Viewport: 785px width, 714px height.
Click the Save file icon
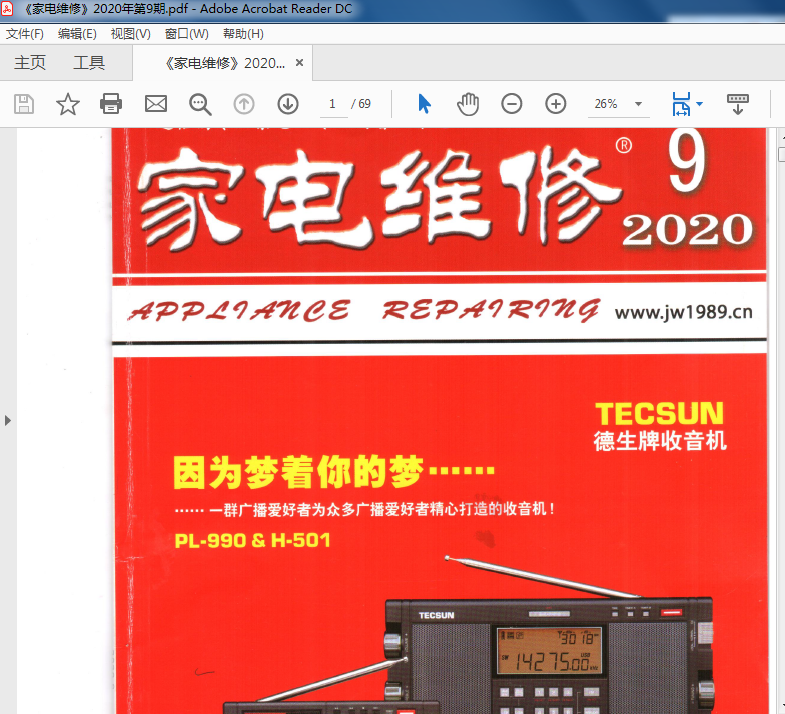click(x=24, y=104)
